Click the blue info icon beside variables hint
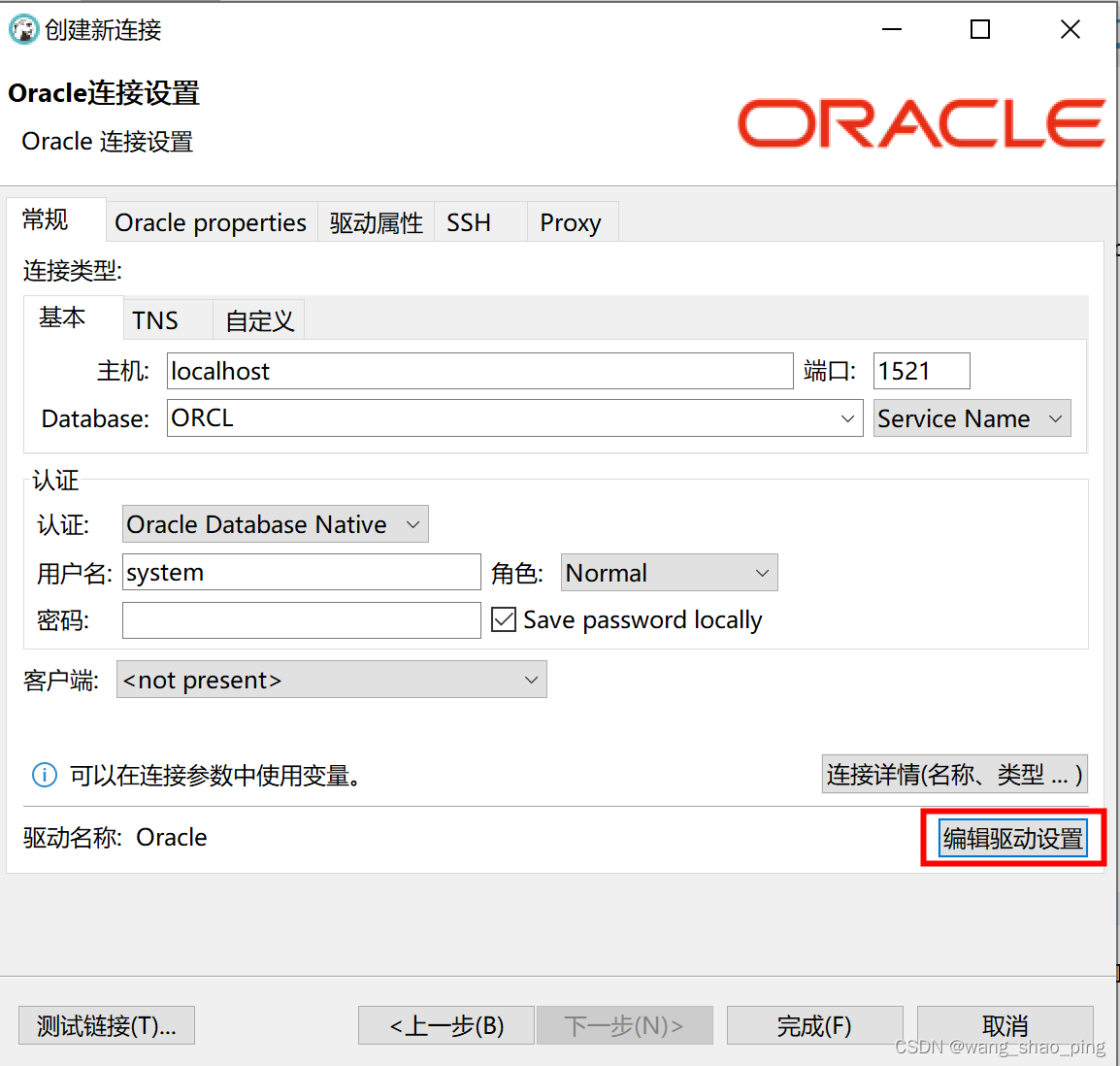The image size is (1120, 1066). 45,775
